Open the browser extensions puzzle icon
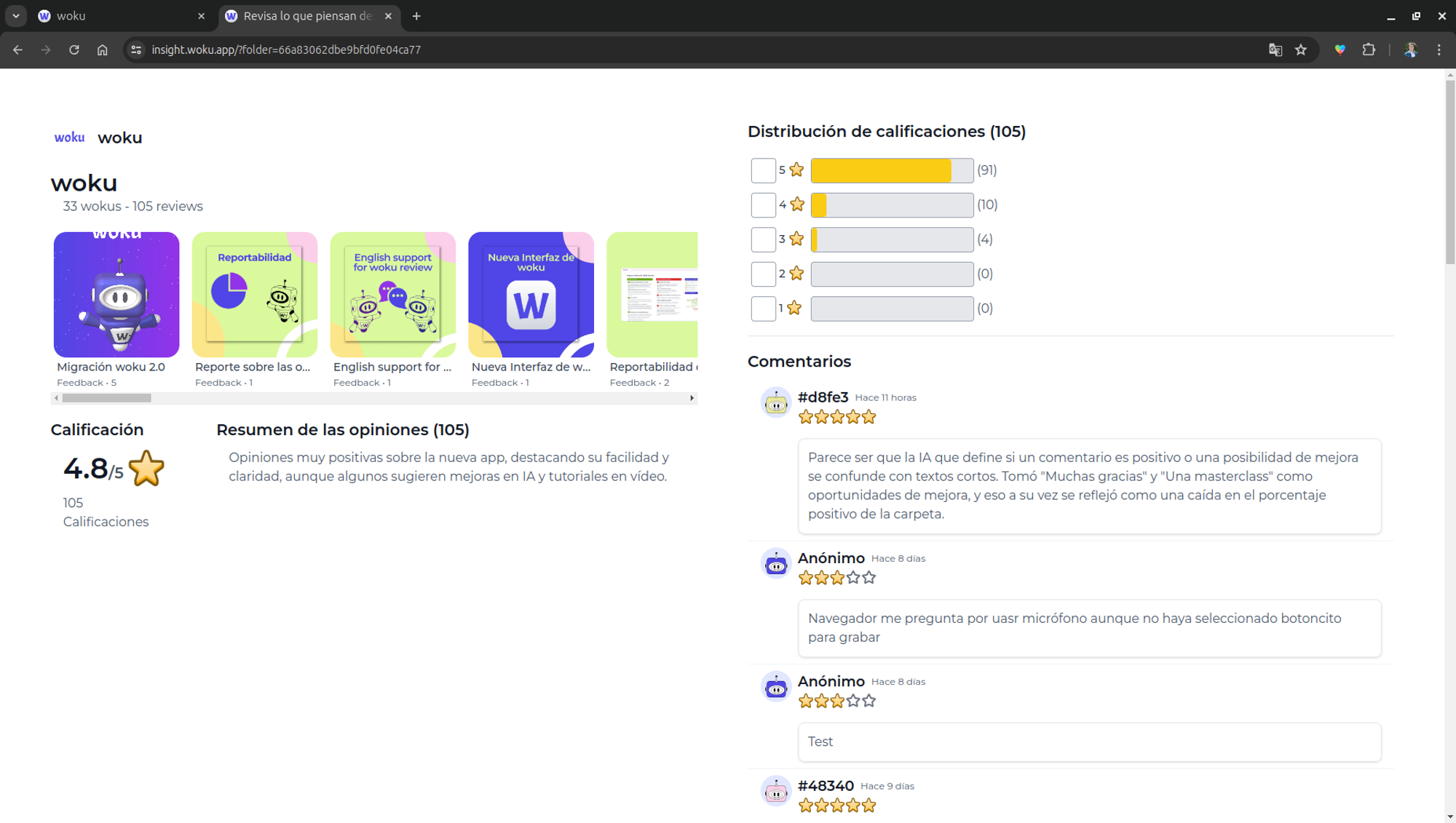 click(x=1369, y=50)
